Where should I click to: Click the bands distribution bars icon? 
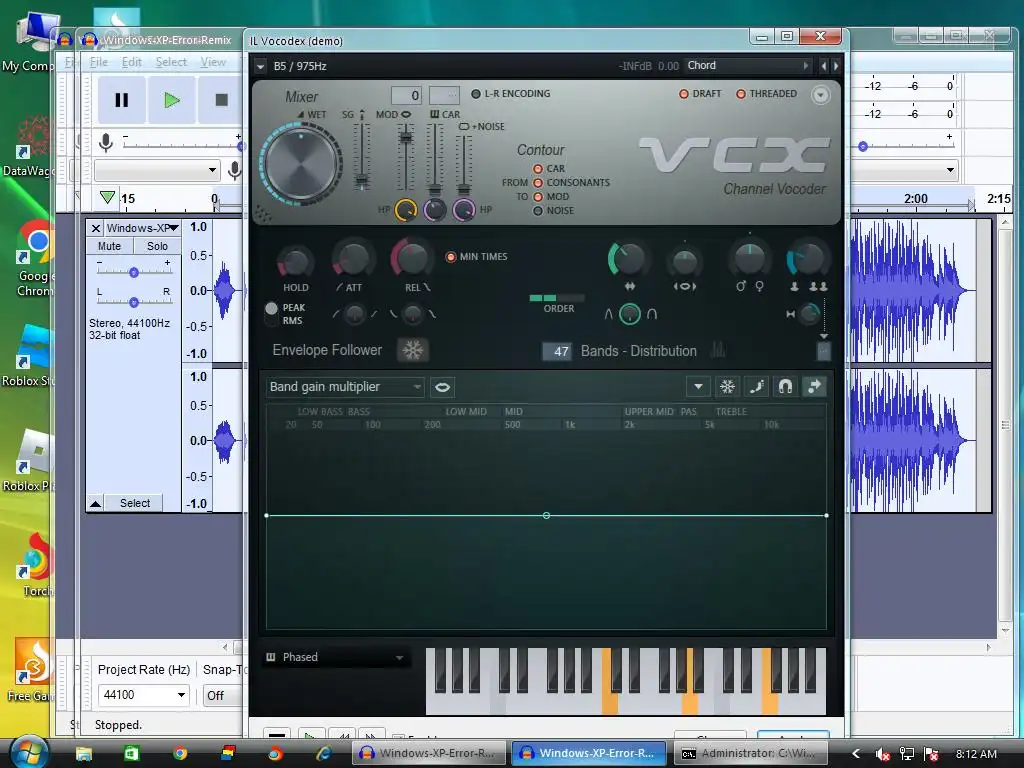click(717, 350)
